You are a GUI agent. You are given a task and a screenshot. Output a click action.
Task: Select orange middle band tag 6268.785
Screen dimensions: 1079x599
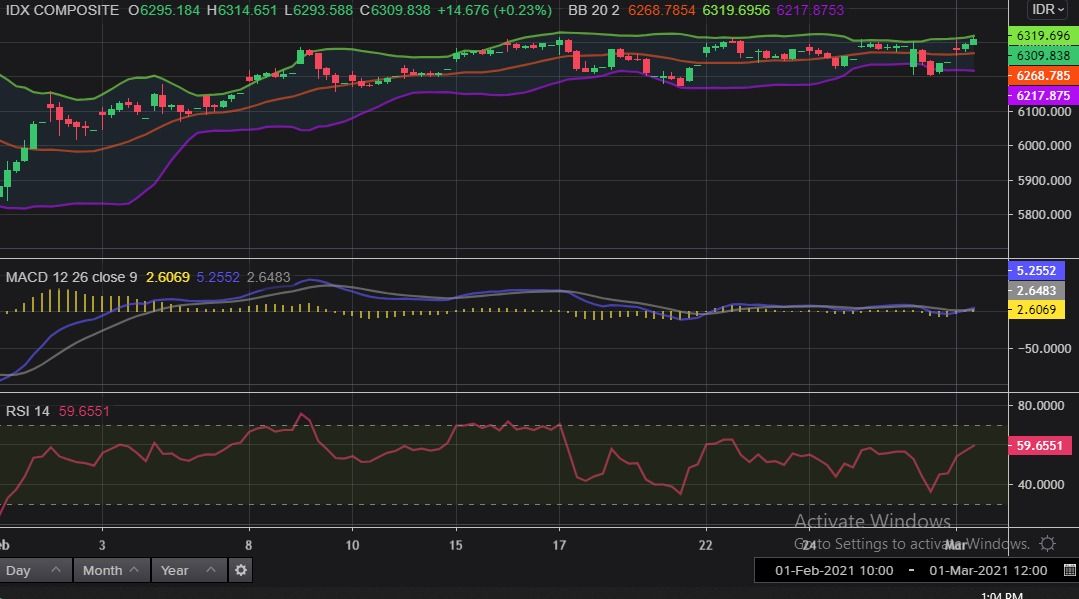[x=1043, y=76]
